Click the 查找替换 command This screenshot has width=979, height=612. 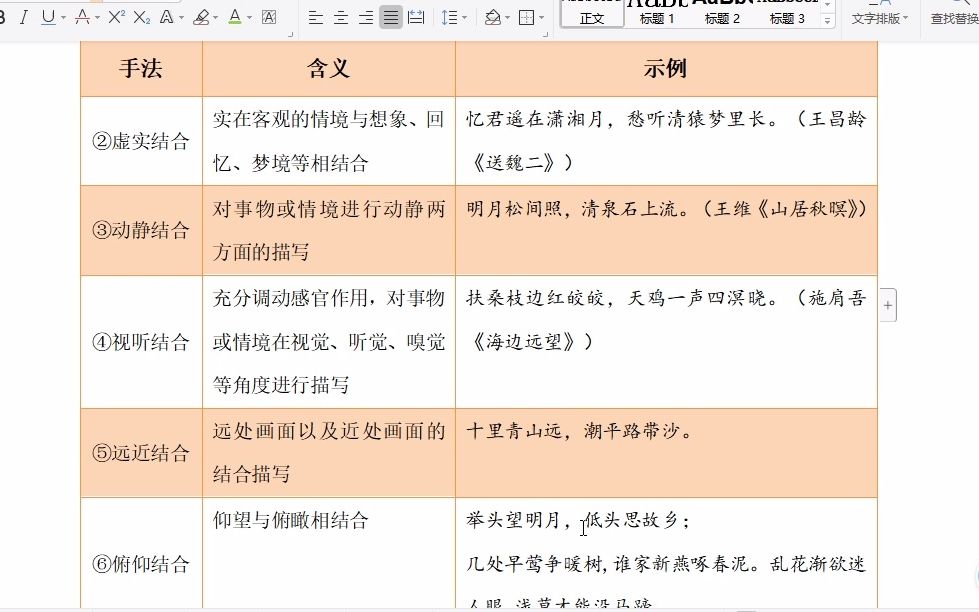956,17
